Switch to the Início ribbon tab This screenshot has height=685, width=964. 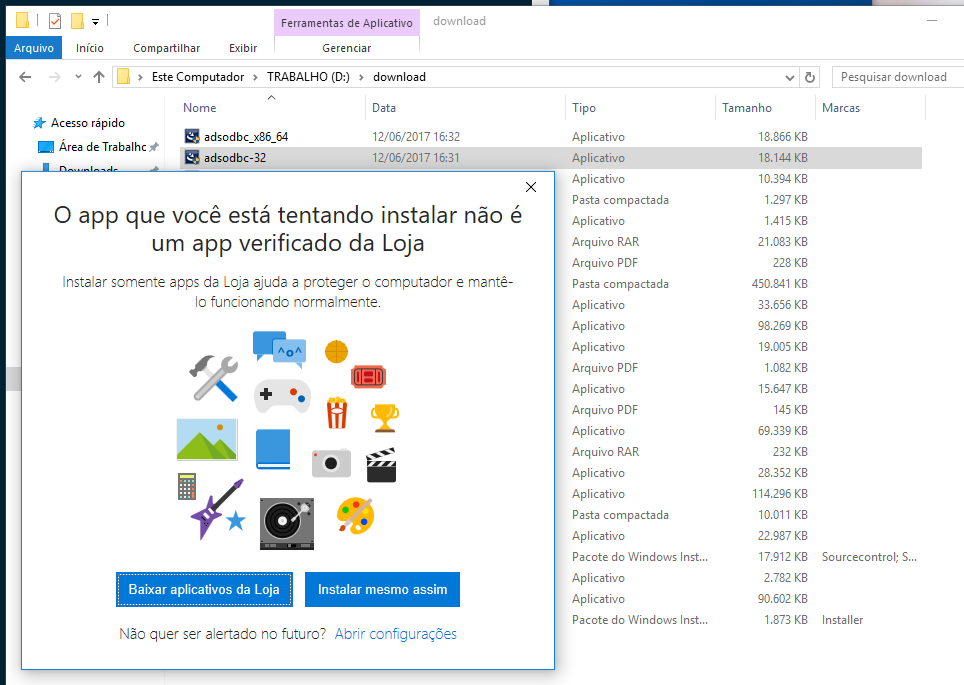click(90, 48)
